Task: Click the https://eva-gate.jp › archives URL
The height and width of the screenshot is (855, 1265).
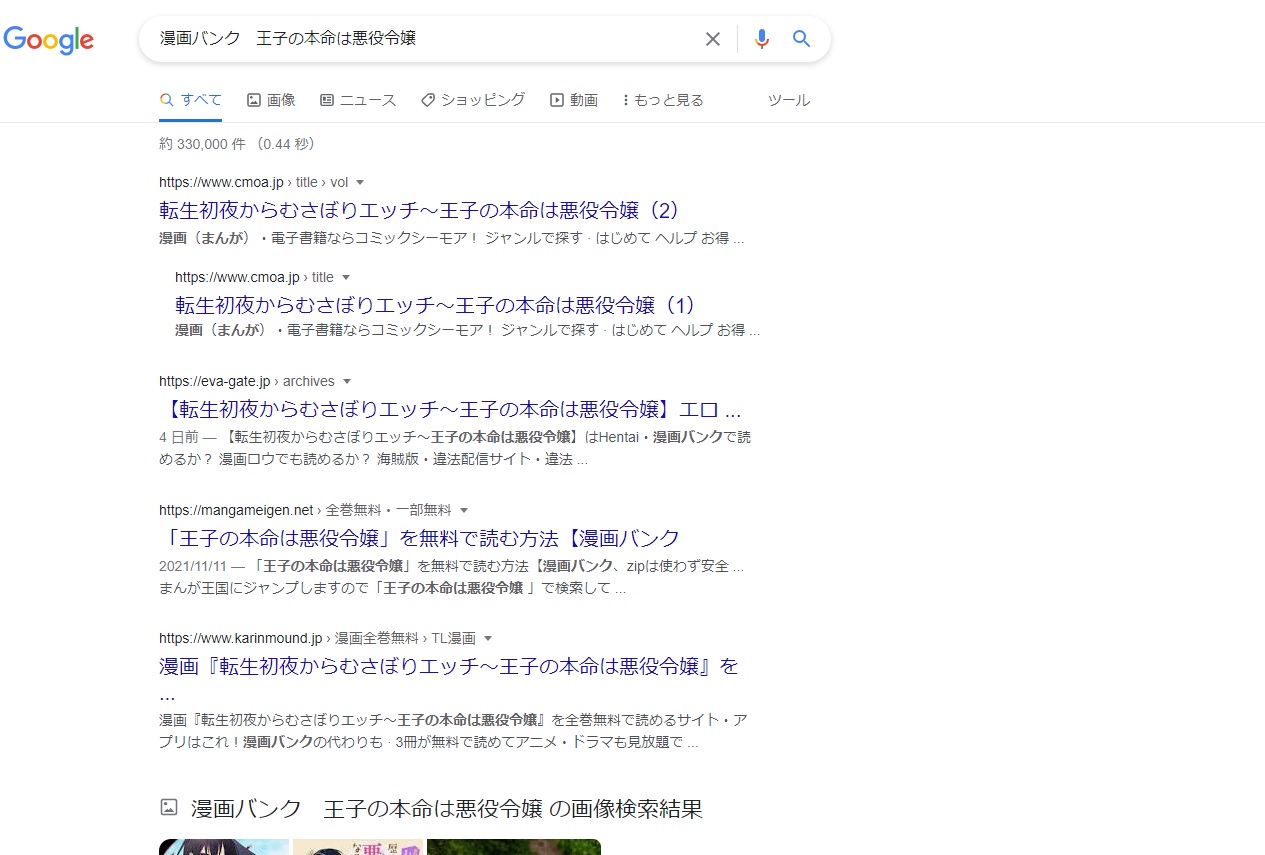Action: (x=247, y=381)
